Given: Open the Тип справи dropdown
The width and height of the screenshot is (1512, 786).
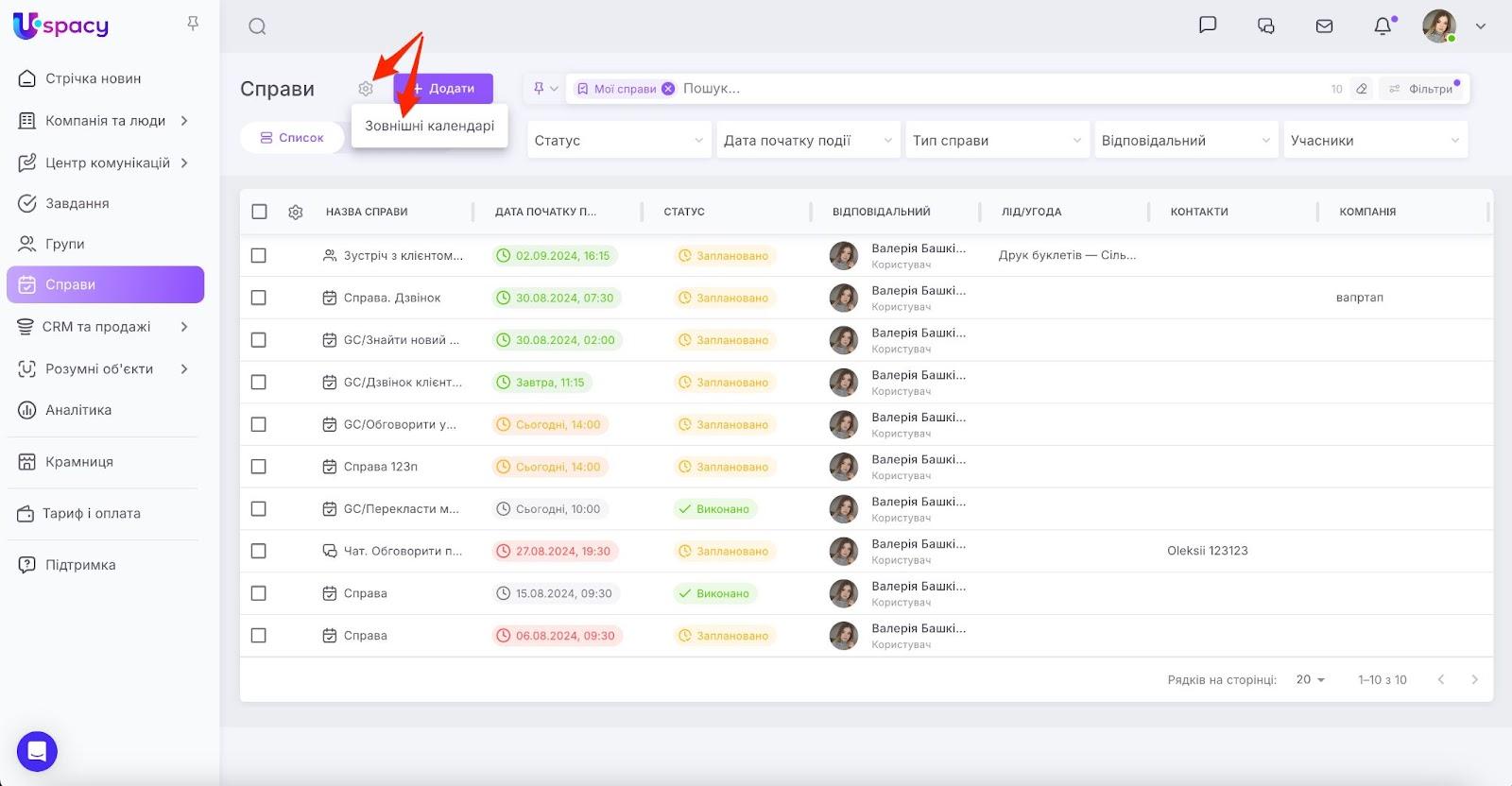Looking at the screenshot, I should (996, 141).
